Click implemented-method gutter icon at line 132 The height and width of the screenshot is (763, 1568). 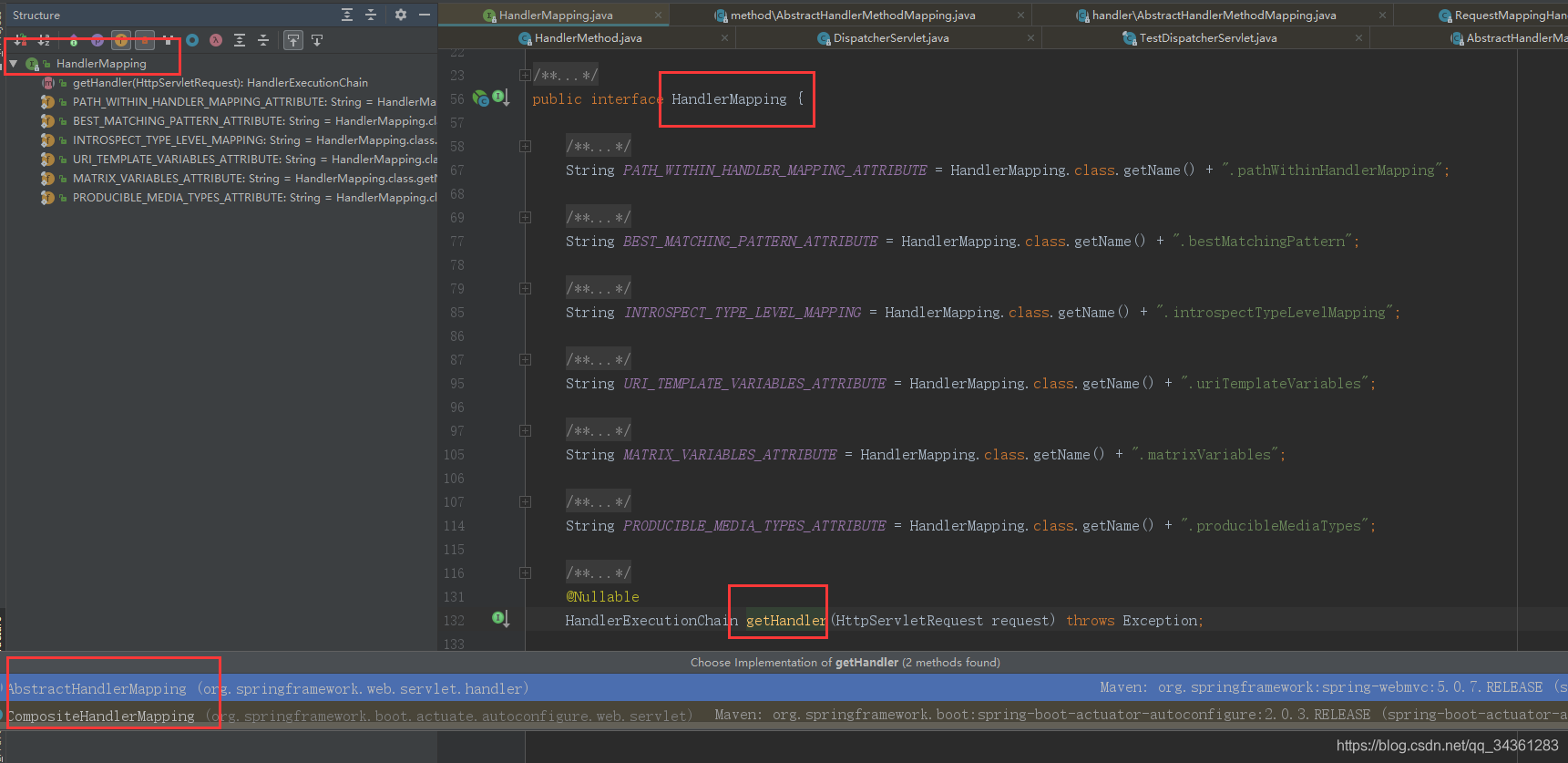point(500,618)
